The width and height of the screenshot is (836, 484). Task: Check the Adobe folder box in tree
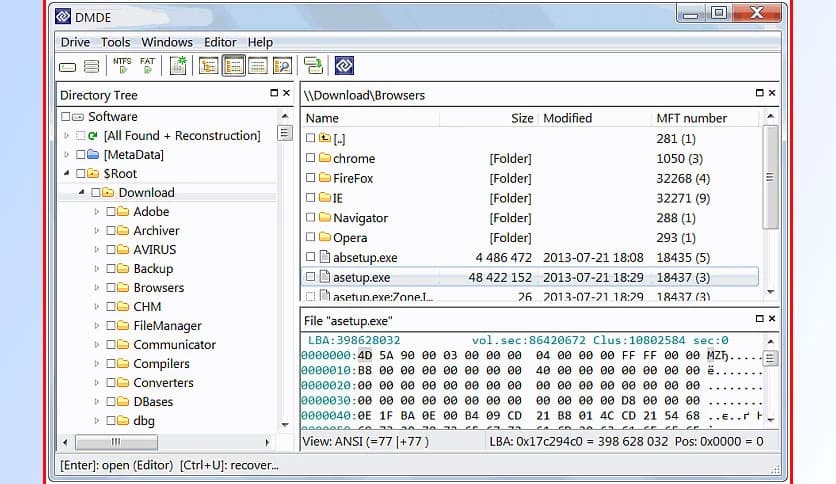tap(111, 212)
